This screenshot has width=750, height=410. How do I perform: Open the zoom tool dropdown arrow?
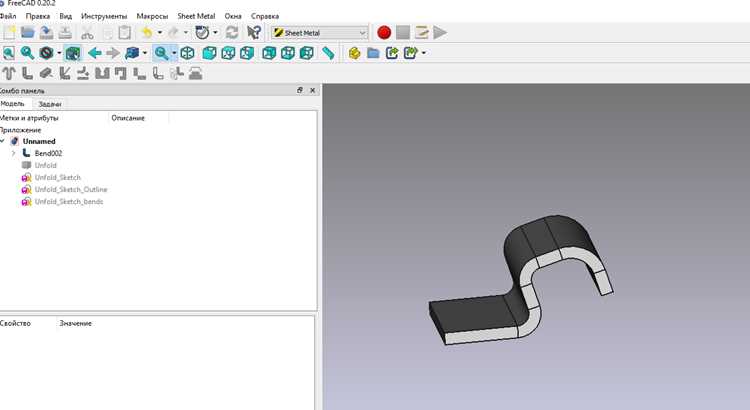(174, 53)
